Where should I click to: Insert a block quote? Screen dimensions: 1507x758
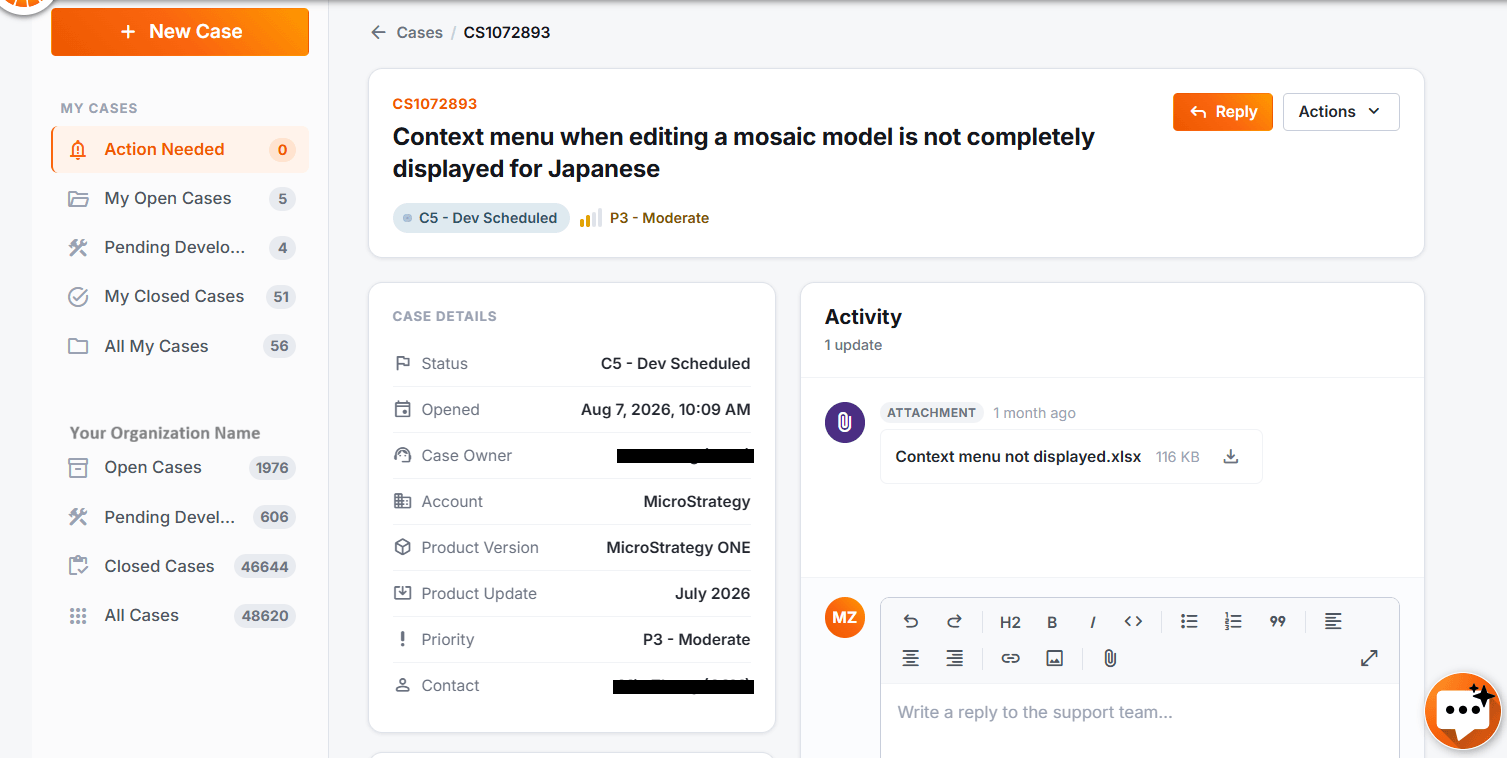click(1277, 622)
